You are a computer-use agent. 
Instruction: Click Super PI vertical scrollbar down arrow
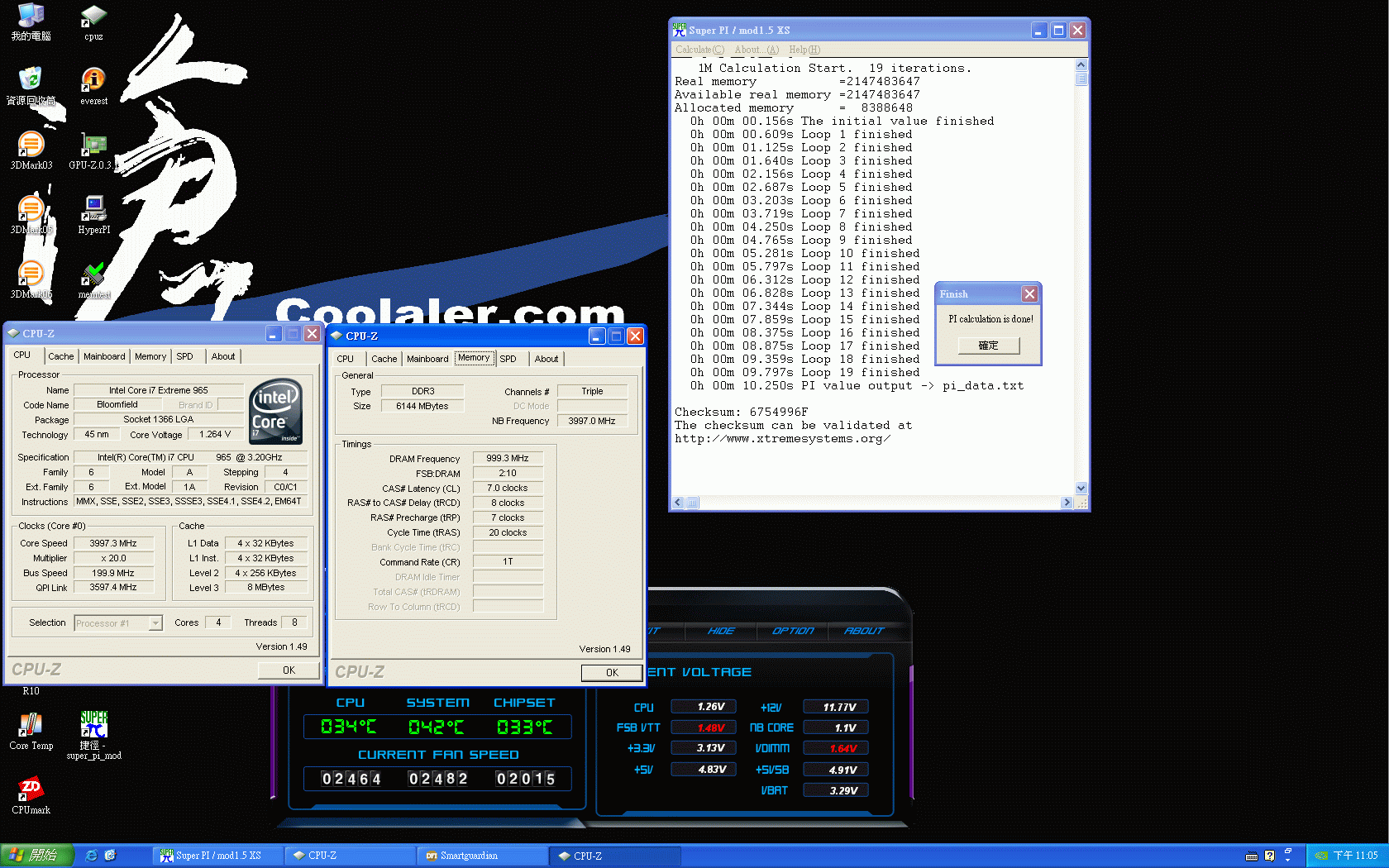tap(1081, 489)
